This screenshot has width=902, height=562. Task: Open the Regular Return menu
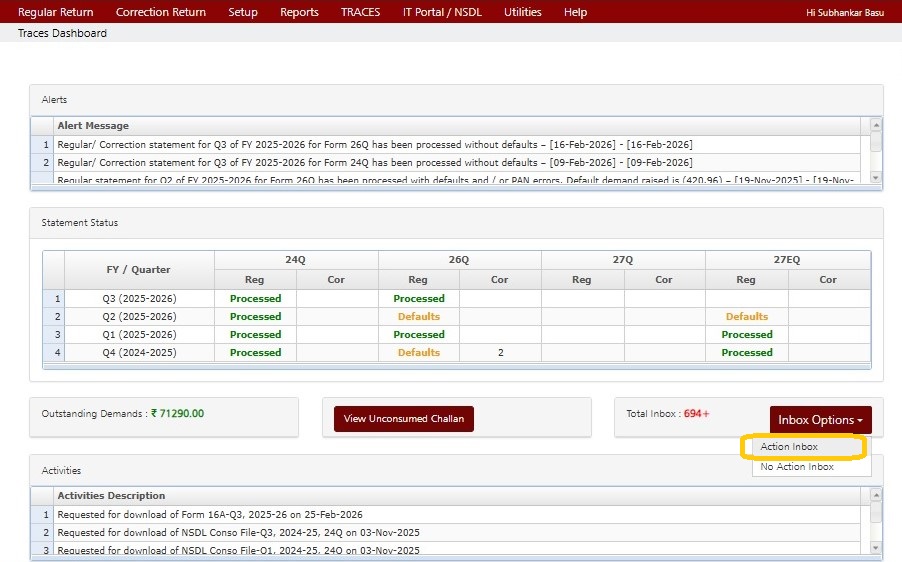point(56,12)
